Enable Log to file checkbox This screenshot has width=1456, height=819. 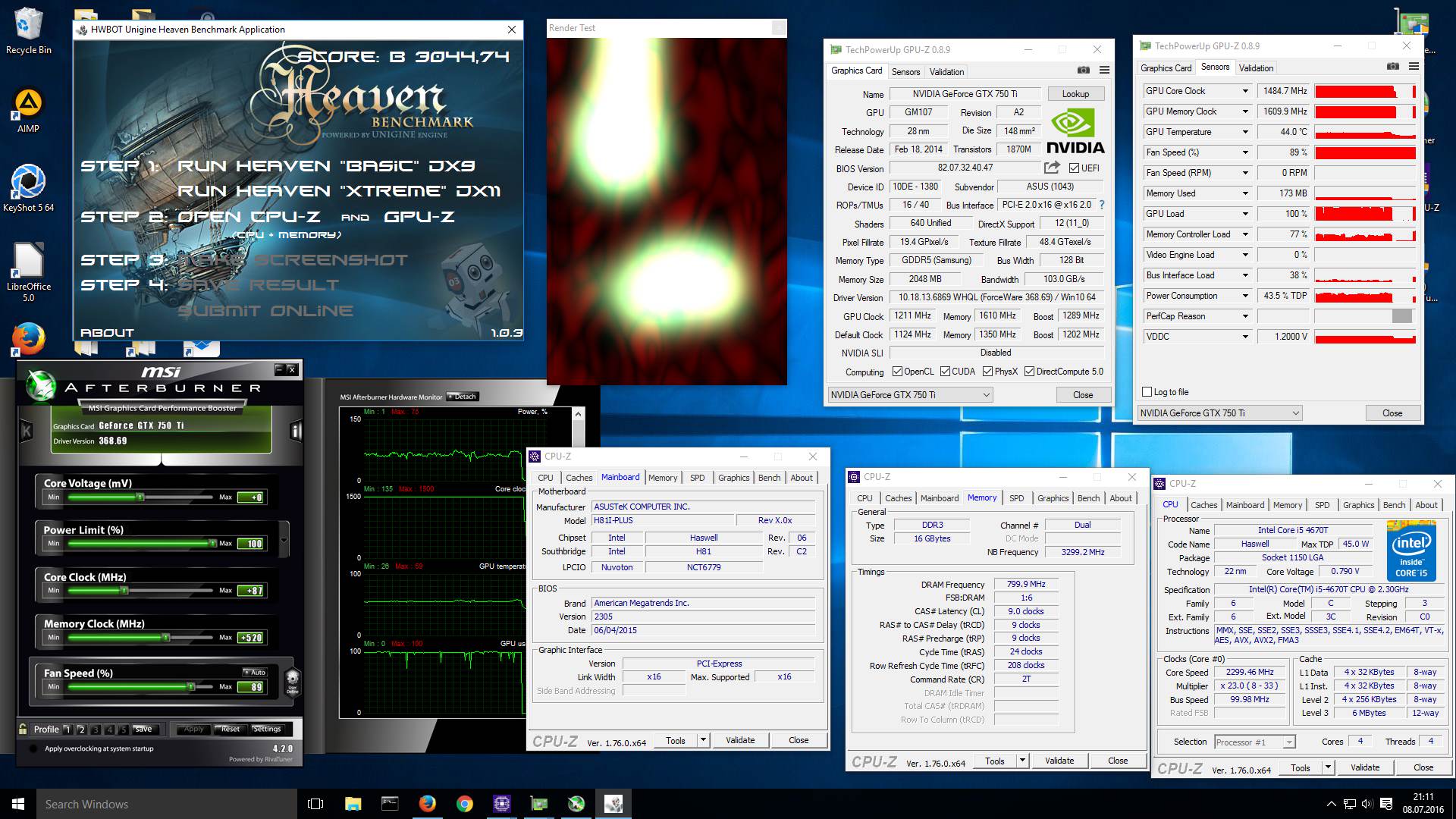coord(1147,392)
